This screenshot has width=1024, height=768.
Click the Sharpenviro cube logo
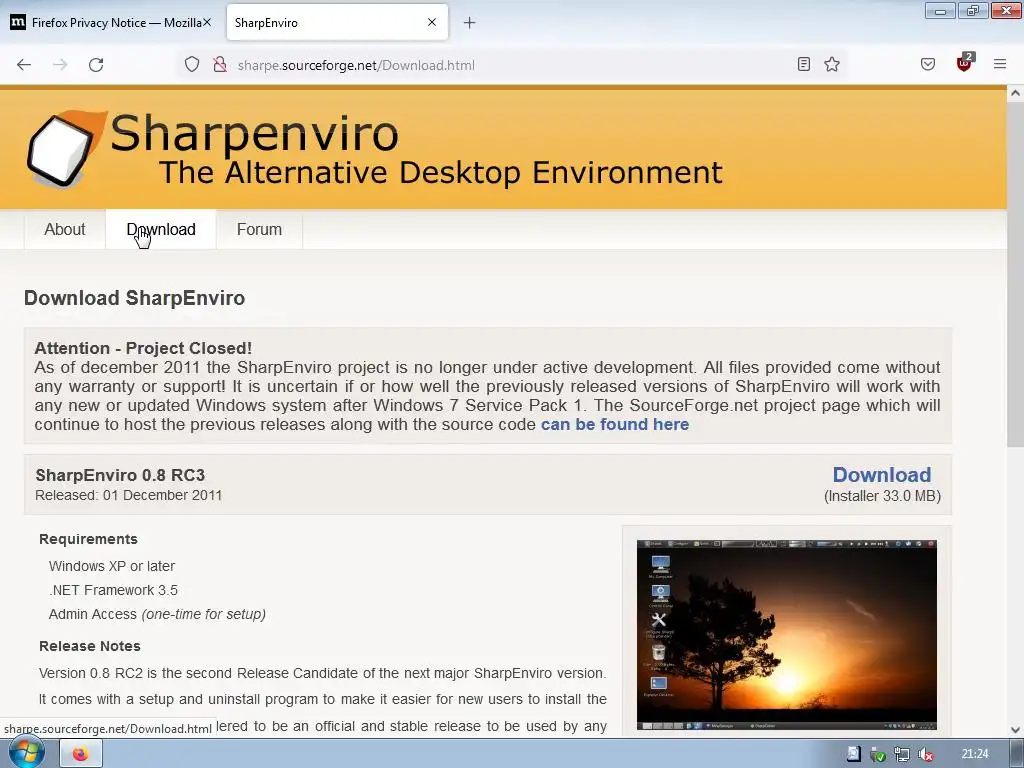65,149
